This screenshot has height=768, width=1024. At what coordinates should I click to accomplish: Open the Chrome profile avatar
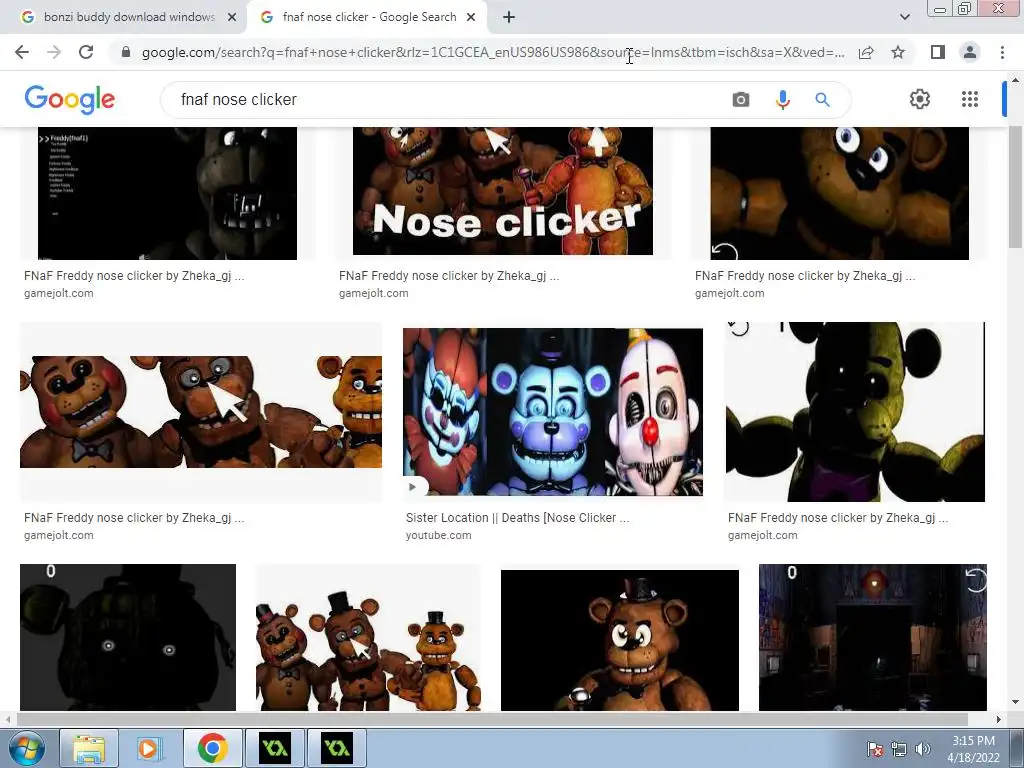970,52
